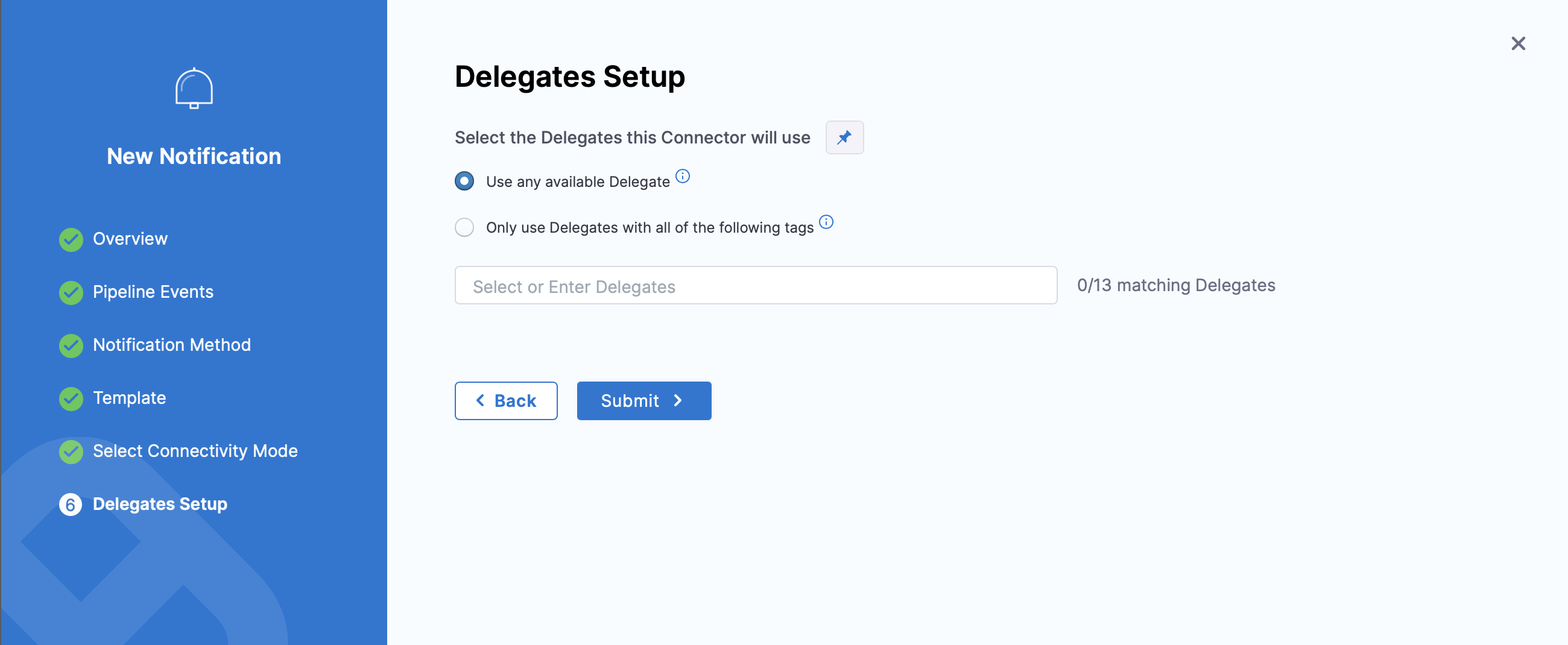Open the Notification Method step

tap(172, 344)
